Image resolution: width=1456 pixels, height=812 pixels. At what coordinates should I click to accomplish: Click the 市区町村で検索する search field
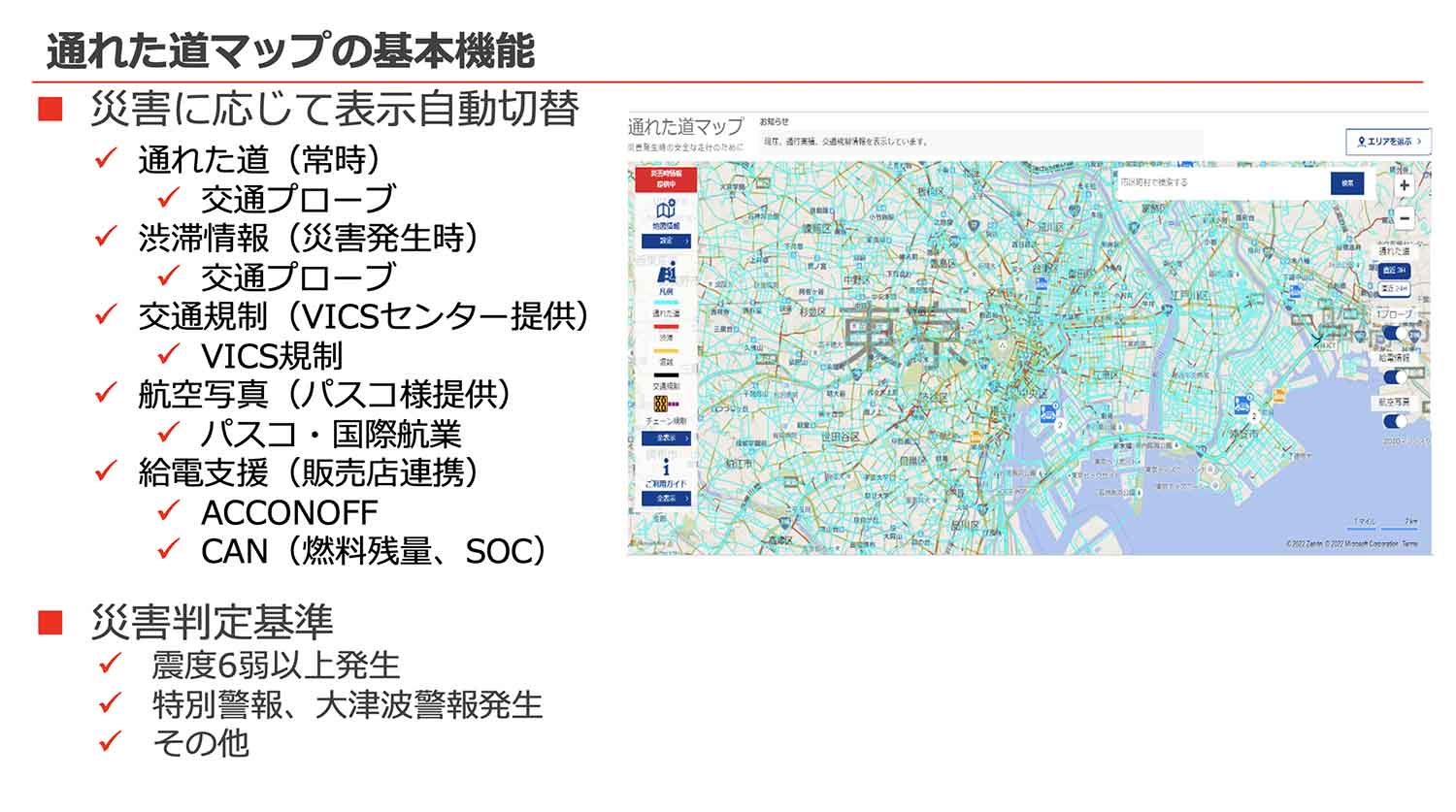click(x=1223, y=183)
